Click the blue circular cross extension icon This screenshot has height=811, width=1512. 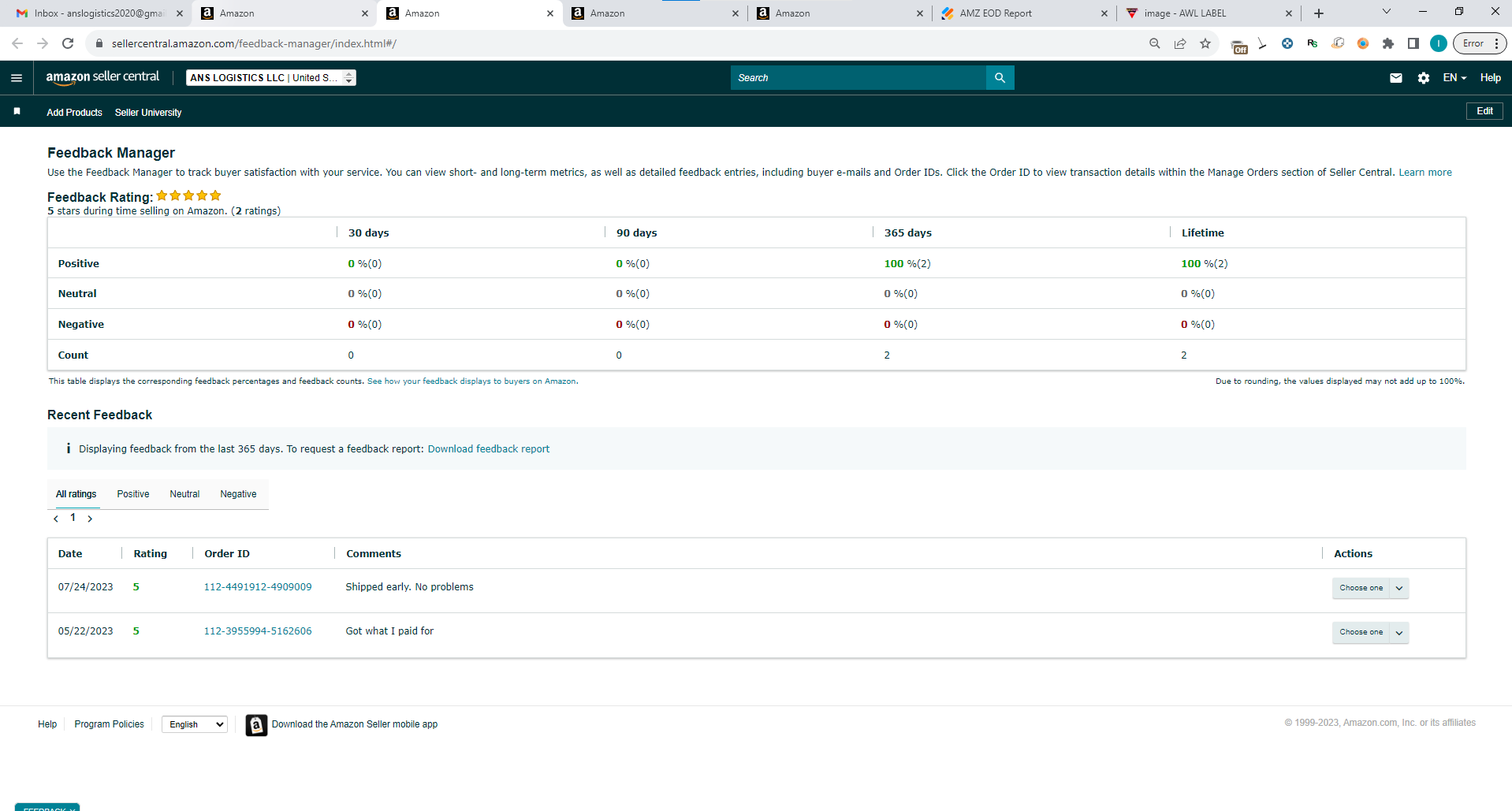point(1287,43)
